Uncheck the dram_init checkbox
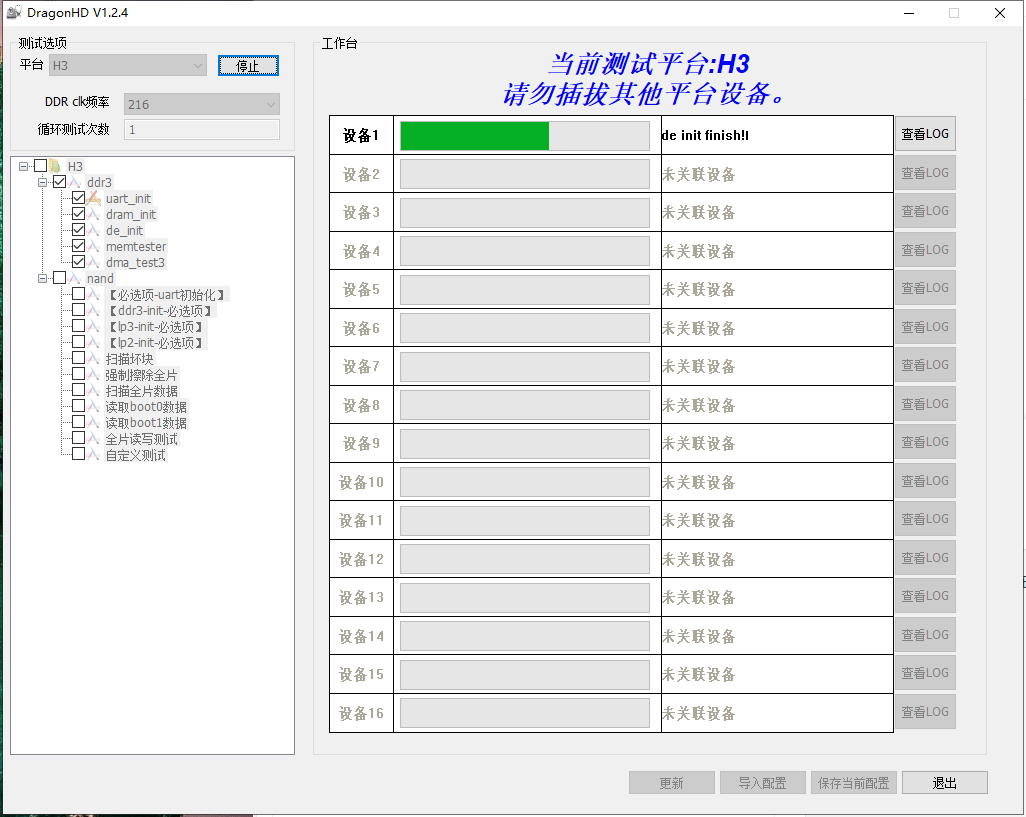The image size is (1026, 817). [78, 214]
